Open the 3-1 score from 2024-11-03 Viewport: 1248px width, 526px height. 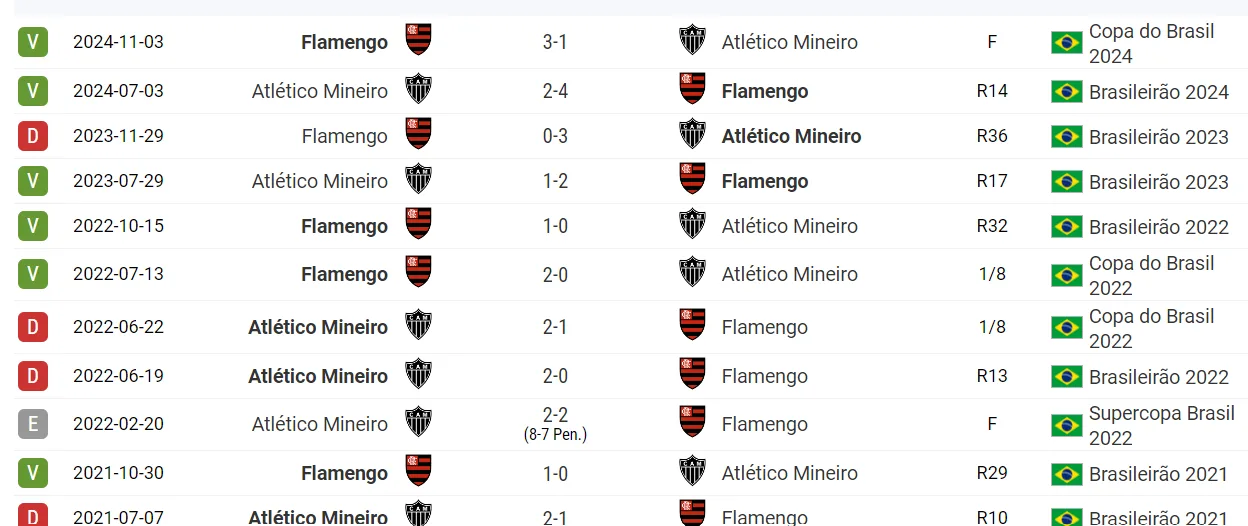(x=555, y=42)
